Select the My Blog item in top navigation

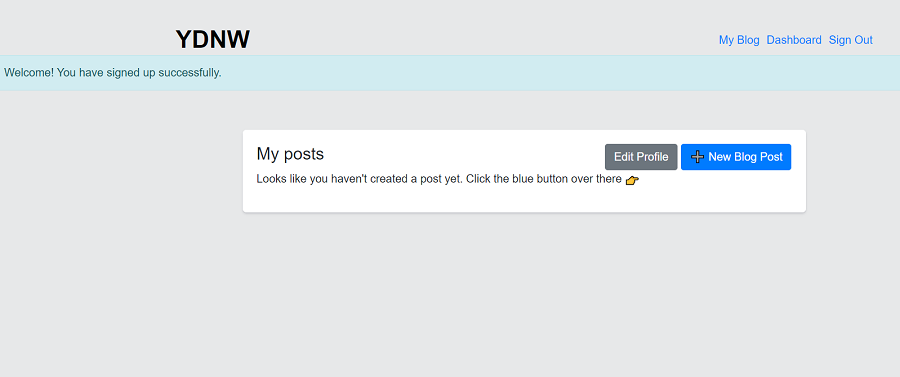(x=739, y=40)
